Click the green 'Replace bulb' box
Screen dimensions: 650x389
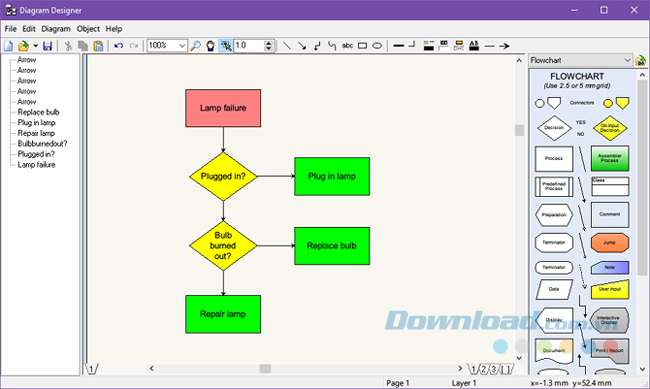[x=332, y=246]
